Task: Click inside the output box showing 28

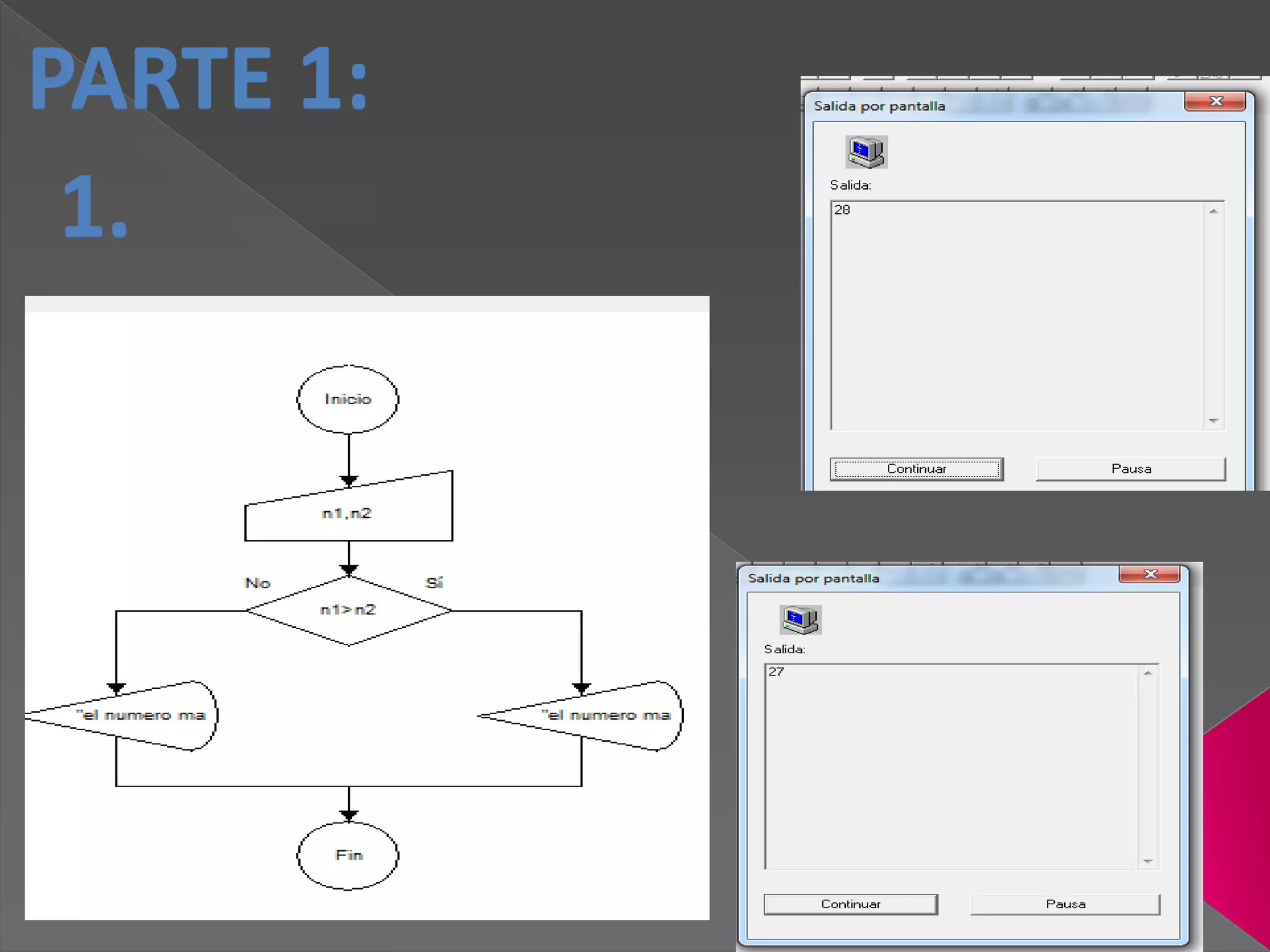Action: [x=1017, y=315]
